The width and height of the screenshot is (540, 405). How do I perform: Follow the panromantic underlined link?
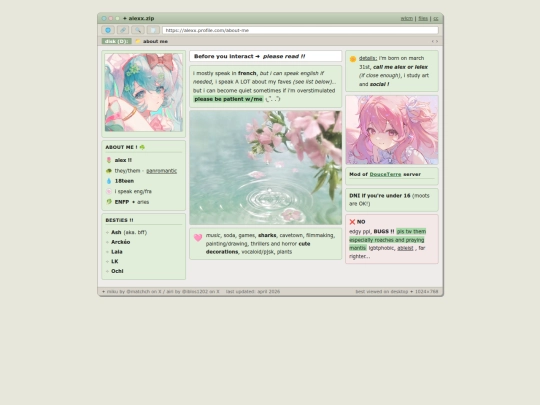coord(162,171)
